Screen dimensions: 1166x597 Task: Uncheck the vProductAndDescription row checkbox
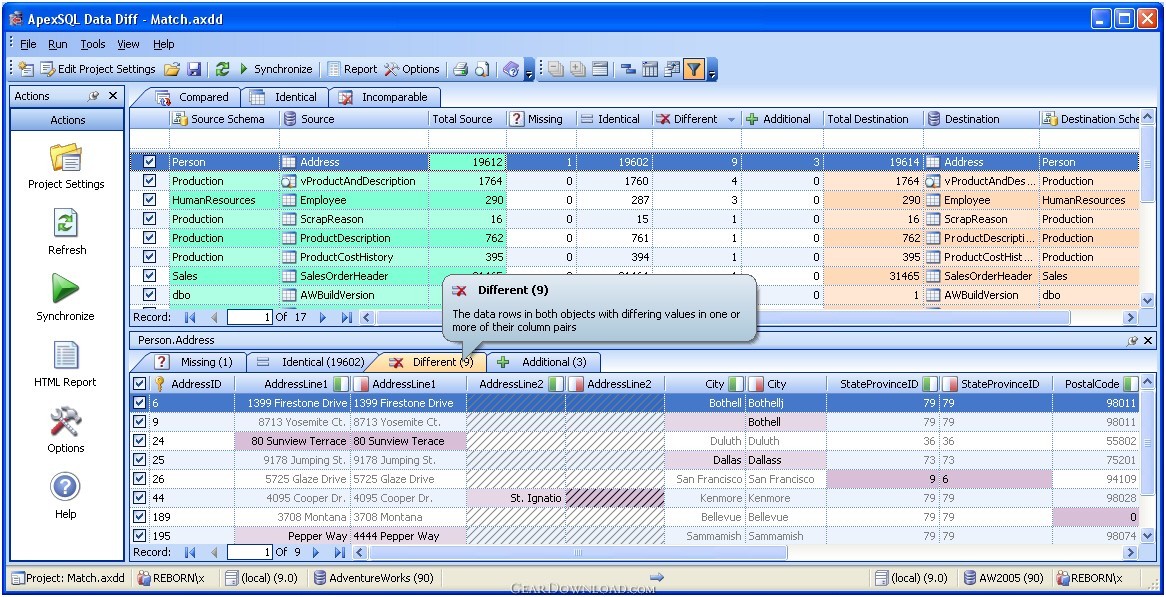(x=149, y=181)
